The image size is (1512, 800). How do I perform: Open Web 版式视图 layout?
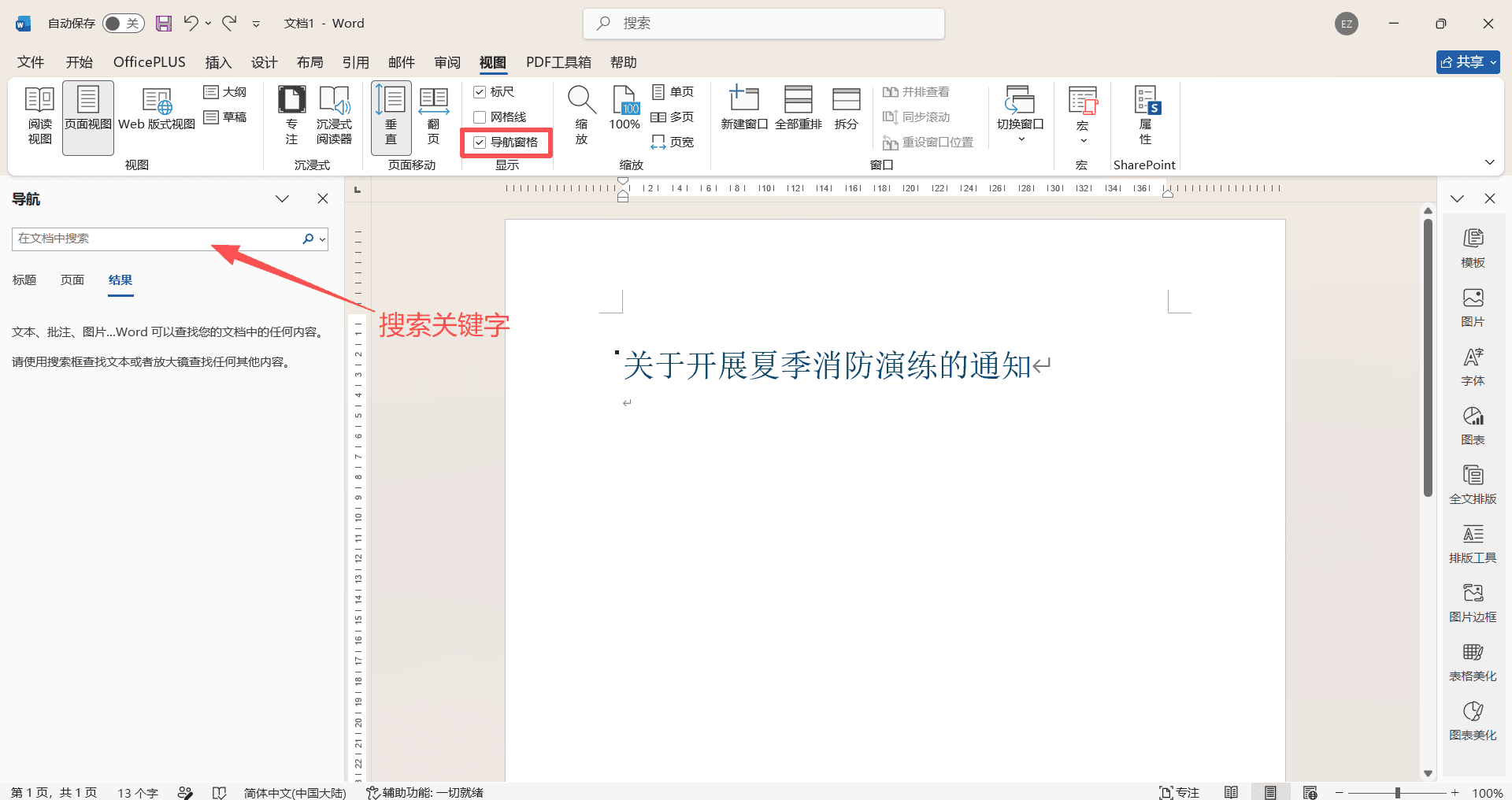[157, 110]
